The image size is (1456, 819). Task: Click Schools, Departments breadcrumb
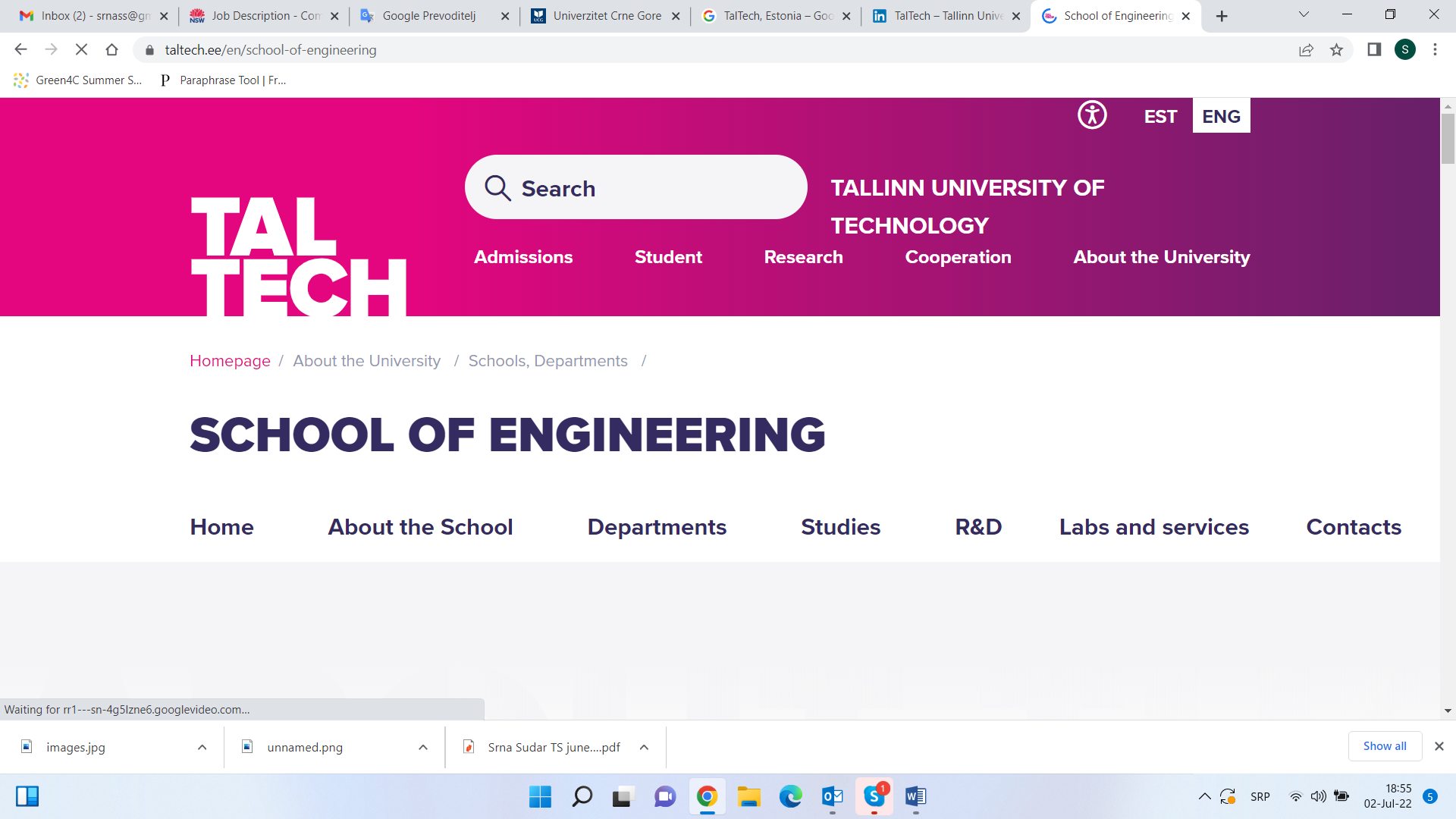(548, 361)
